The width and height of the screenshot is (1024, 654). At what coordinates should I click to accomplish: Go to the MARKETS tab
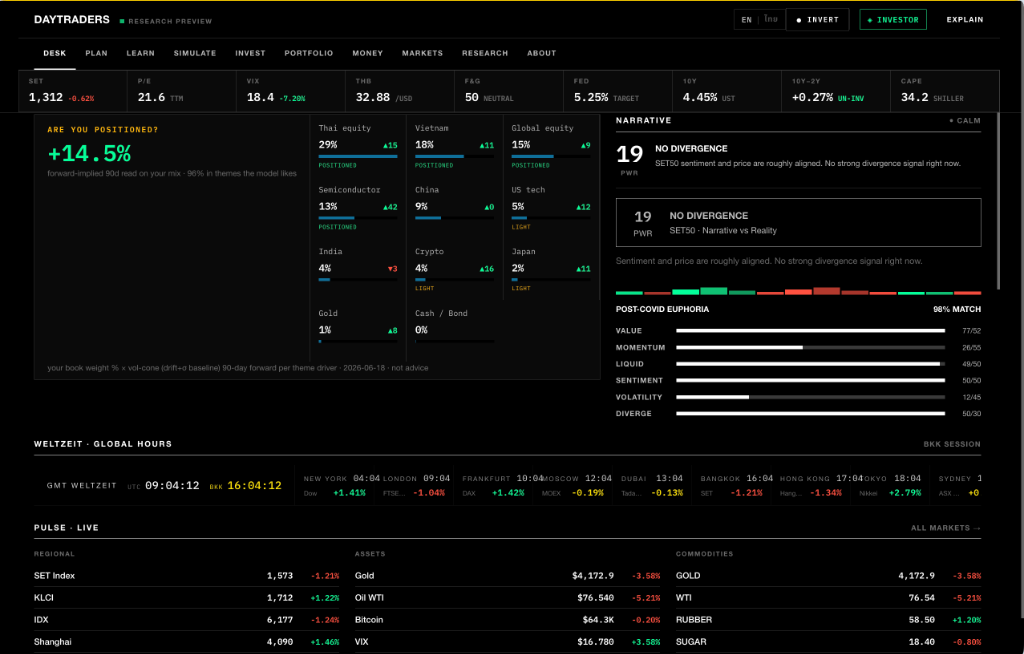click(x=422, y=53)
